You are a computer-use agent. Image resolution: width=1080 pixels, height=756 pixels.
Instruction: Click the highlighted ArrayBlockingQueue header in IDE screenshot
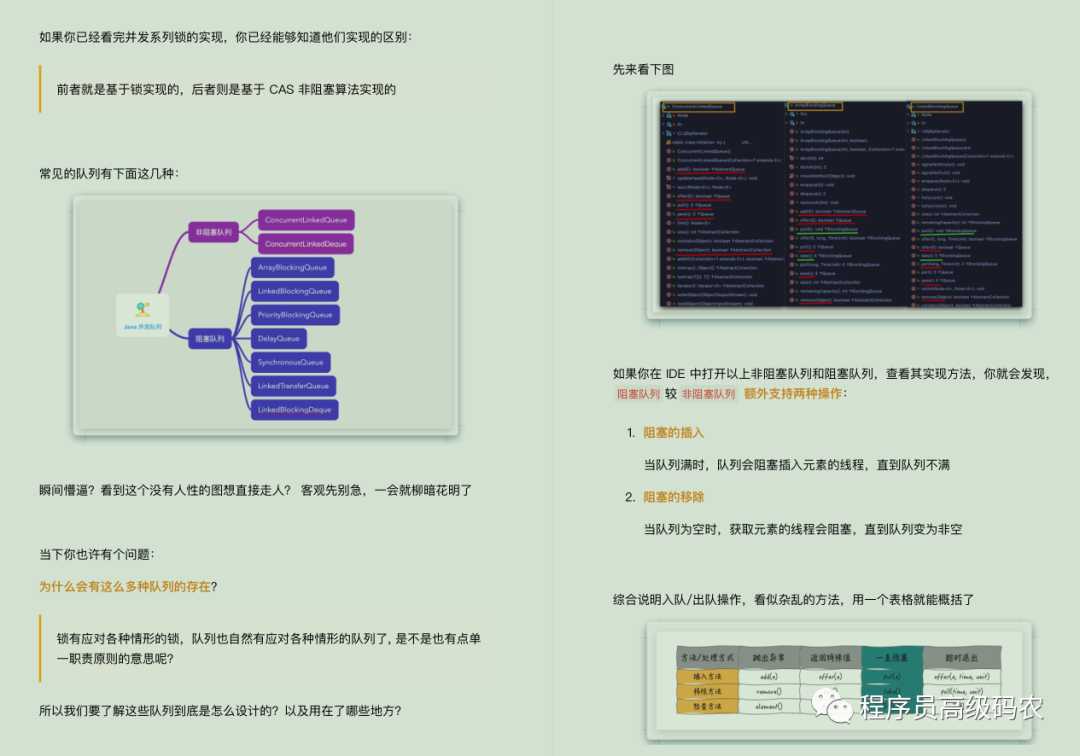click(815, 105)
